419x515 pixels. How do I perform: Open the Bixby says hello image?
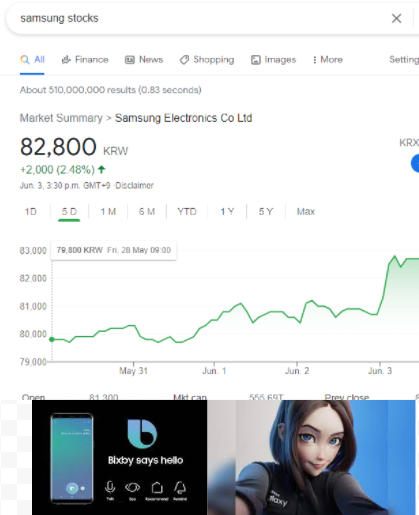120,457
